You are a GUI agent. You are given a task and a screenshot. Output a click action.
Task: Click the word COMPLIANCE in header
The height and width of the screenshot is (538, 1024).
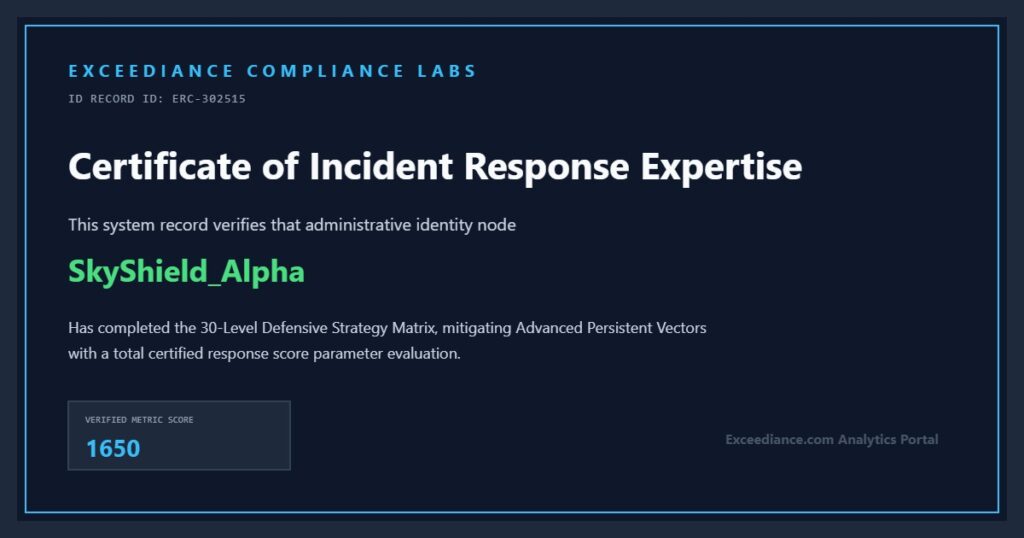(325, 71)
